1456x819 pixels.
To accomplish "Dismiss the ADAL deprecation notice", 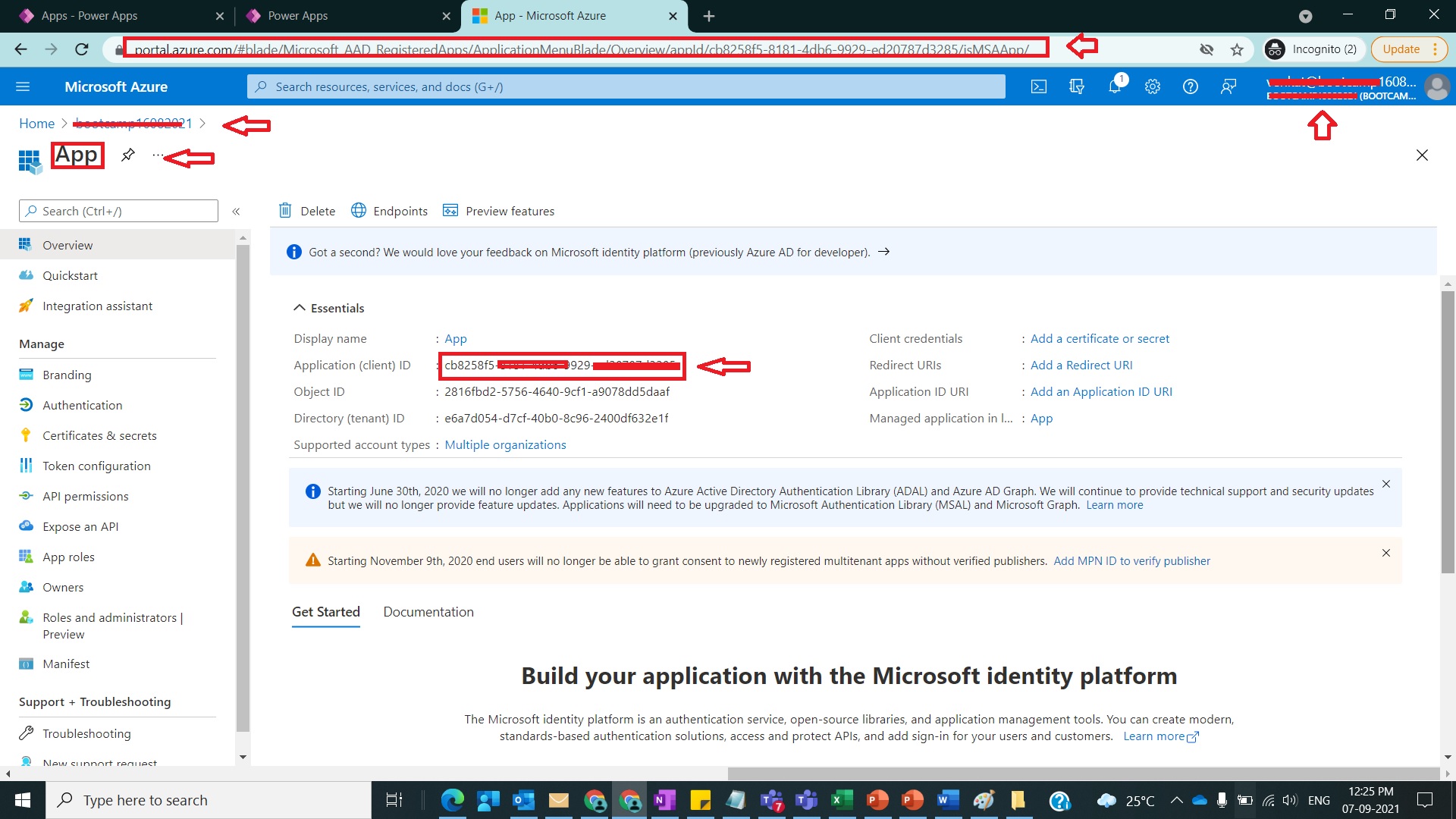I will (x=1386, y=484).
